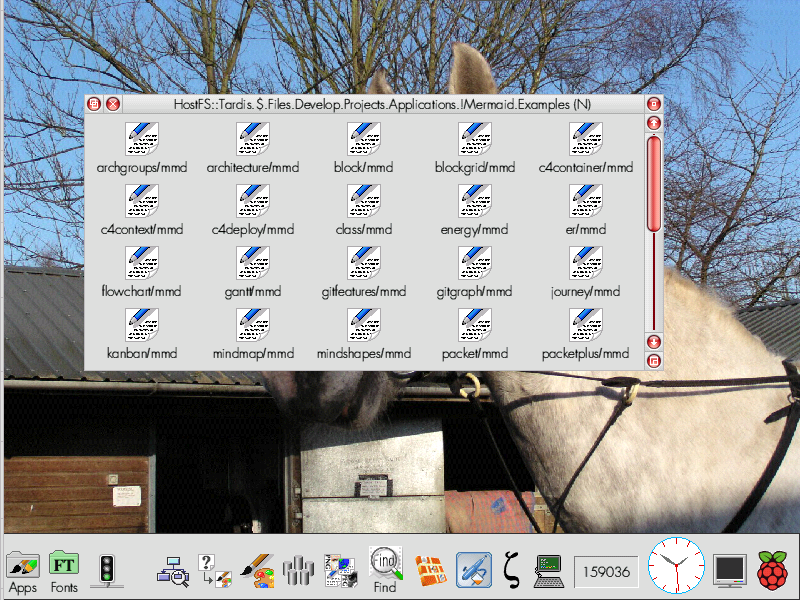
Task: Click the grey cylinders icon on the icon bar
Action: [x=298, y=571]
